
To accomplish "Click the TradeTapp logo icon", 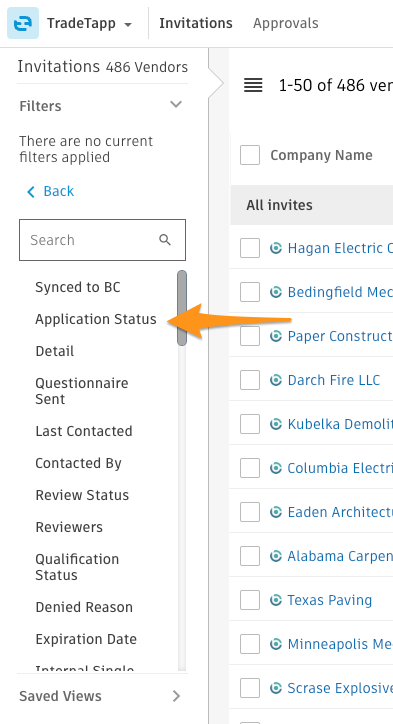I will click(x=23, y=23).
